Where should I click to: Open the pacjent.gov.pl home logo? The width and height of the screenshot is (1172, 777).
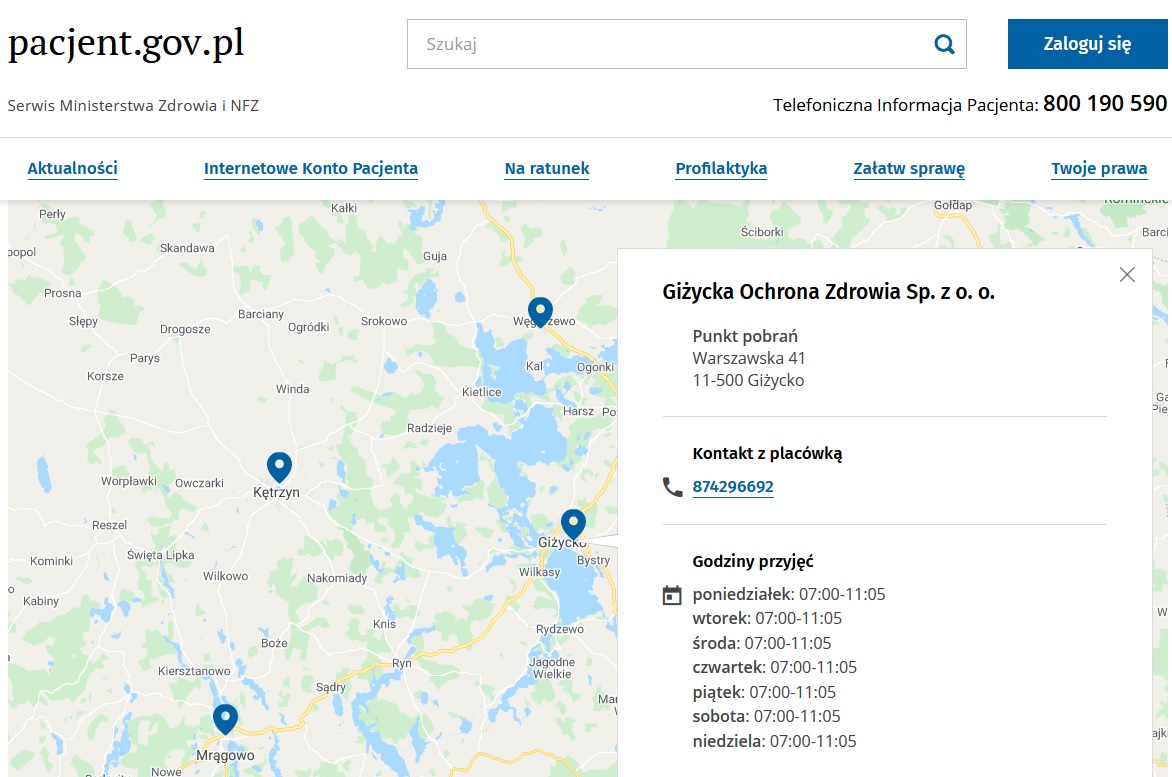point(126,43)
